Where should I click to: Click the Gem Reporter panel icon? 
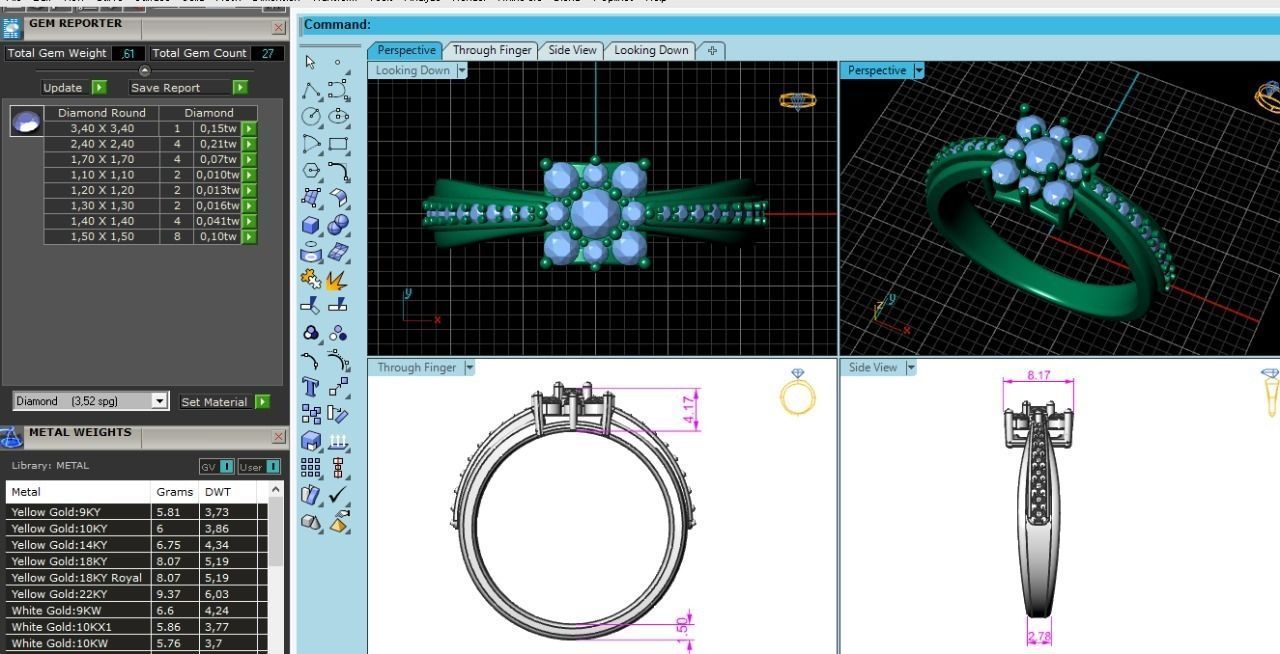(x=11, y=28)
